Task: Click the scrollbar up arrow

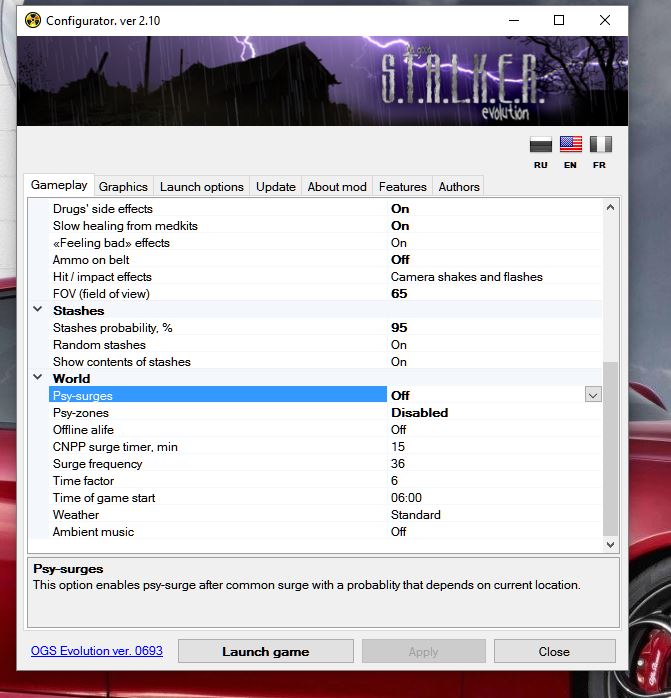Action: (610, 207)
